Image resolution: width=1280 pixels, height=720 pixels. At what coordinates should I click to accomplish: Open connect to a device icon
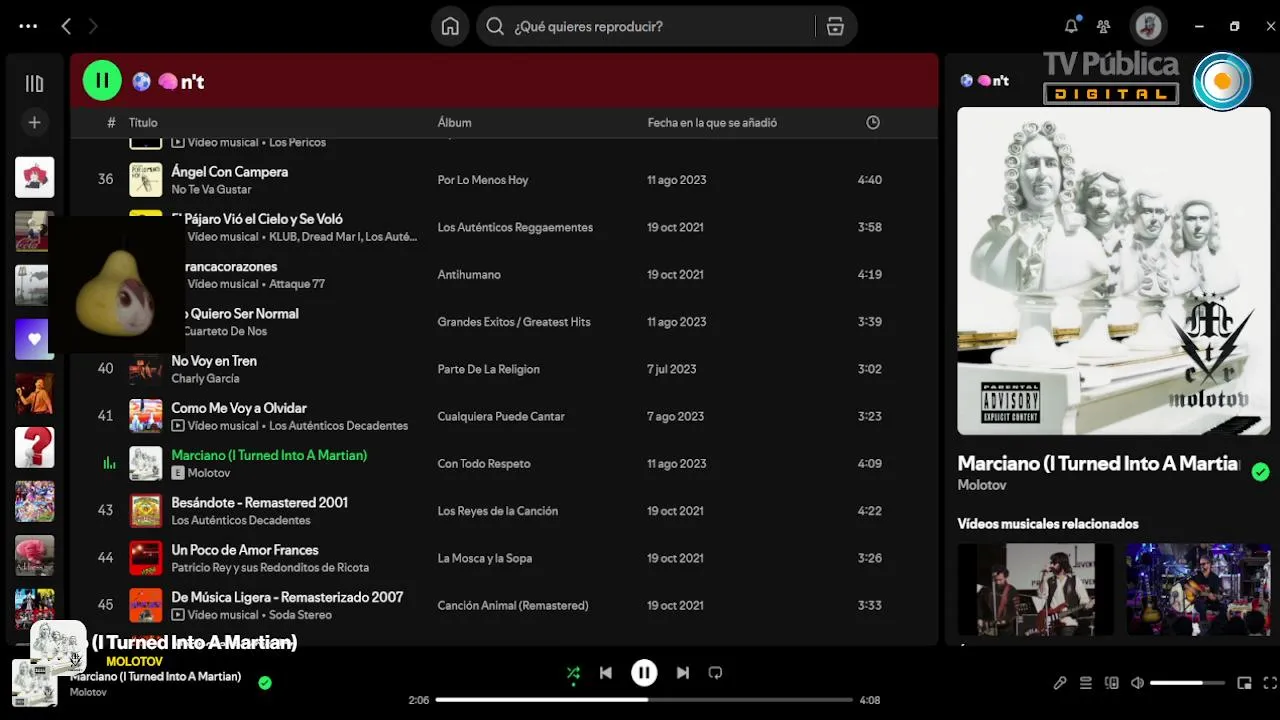[x=1112, y=683]
